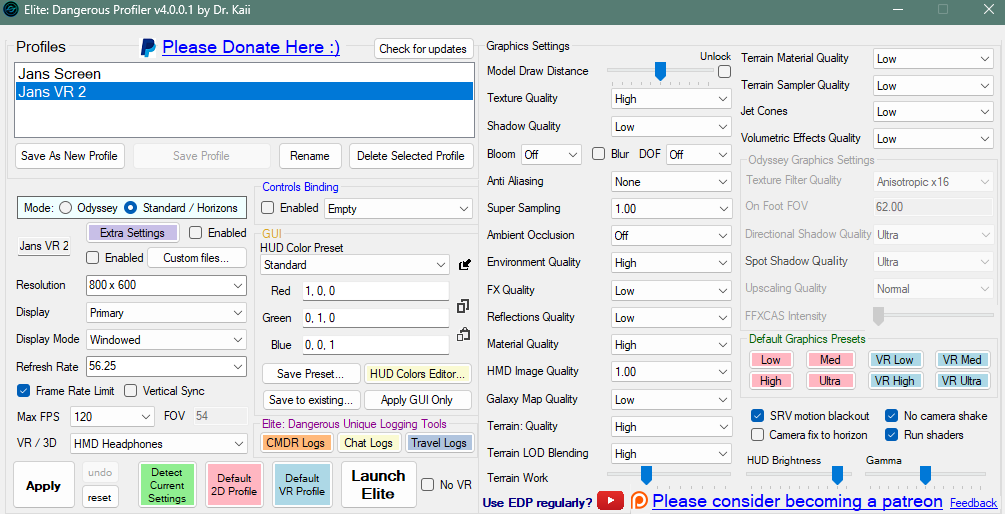Check the No VR box
The image size is (1005, 514).
pyautogui.click(x=428, y=485)
